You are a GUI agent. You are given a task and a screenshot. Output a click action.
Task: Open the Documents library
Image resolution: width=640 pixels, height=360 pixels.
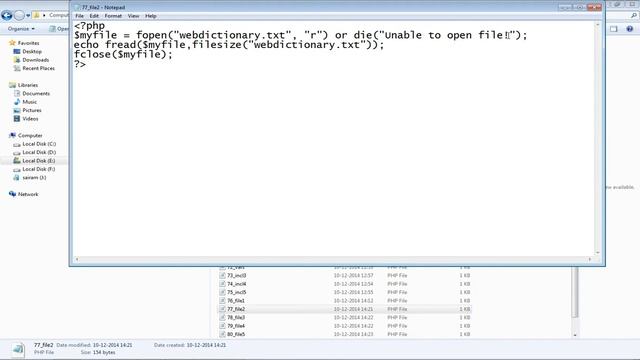tap(36, 93)
